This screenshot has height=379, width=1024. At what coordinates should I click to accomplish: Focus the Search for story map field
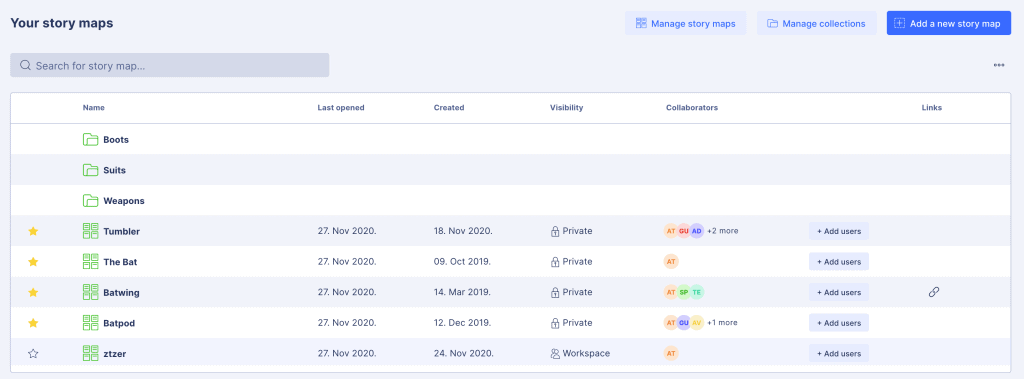tap(170, 65)
